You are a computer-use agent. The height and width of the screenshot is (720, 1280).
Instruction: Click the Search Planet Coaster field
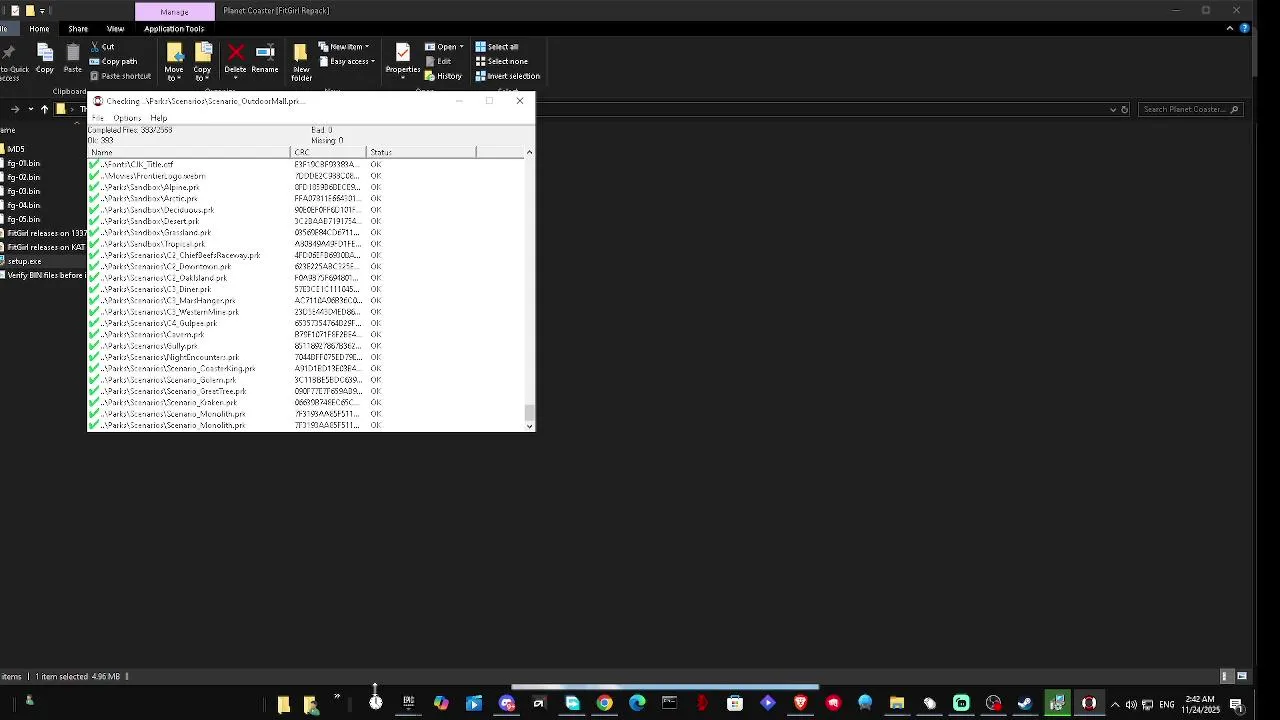click(x=1191, y=109)
